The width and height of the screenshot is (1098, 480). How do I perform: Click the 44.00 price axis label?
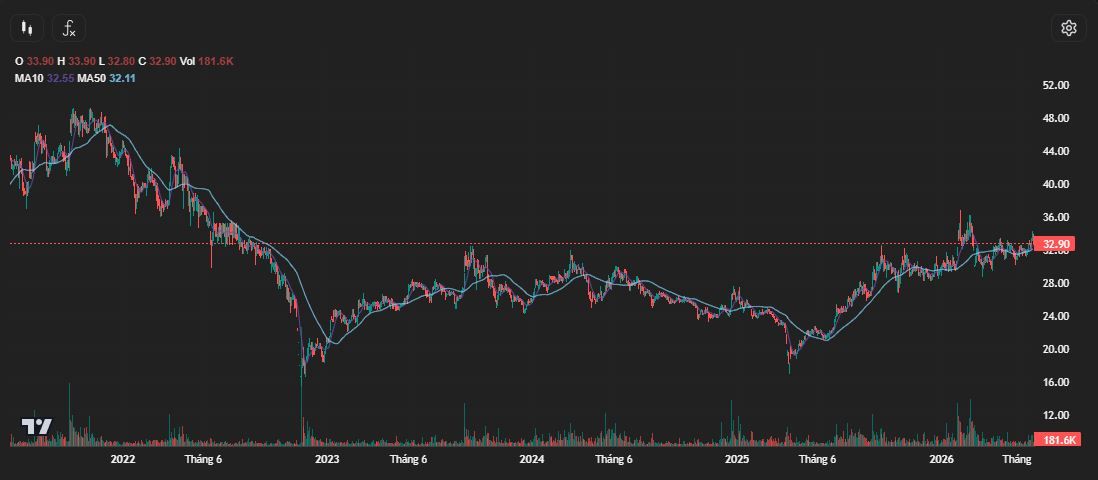click(x=1056, y=151)
